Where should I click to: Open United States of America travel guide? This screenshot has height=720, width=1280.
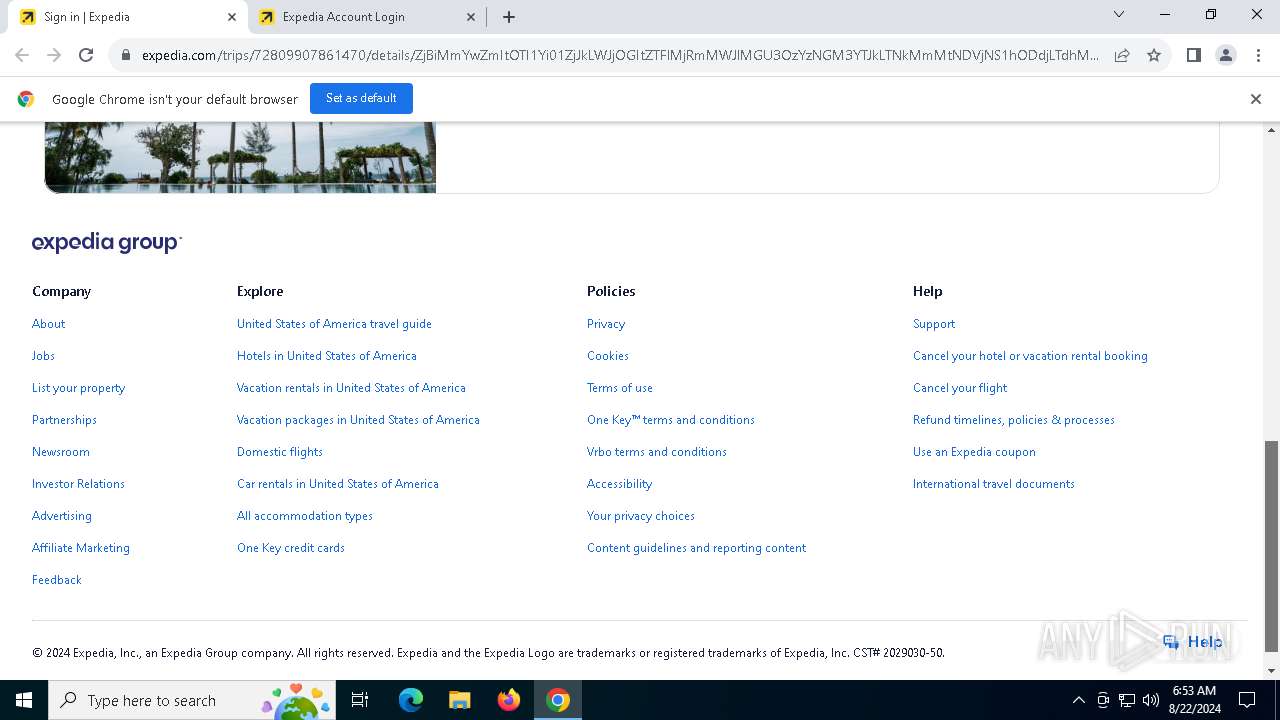point(334,324)
